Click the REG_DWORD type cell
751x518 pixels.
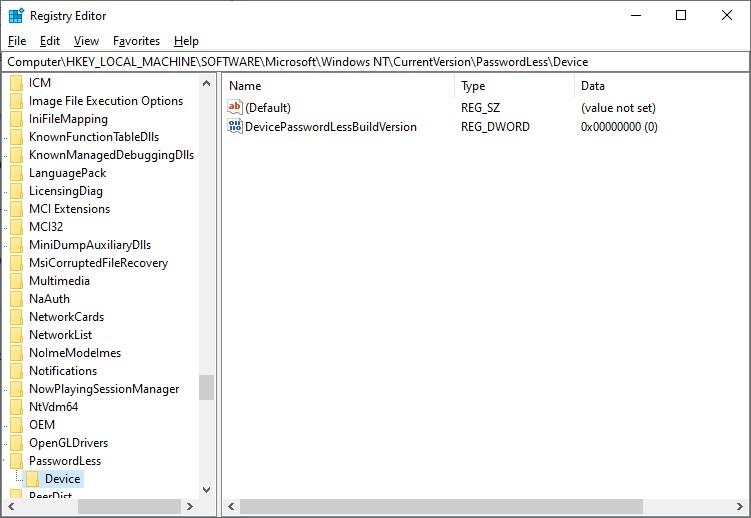coord(495,127)
